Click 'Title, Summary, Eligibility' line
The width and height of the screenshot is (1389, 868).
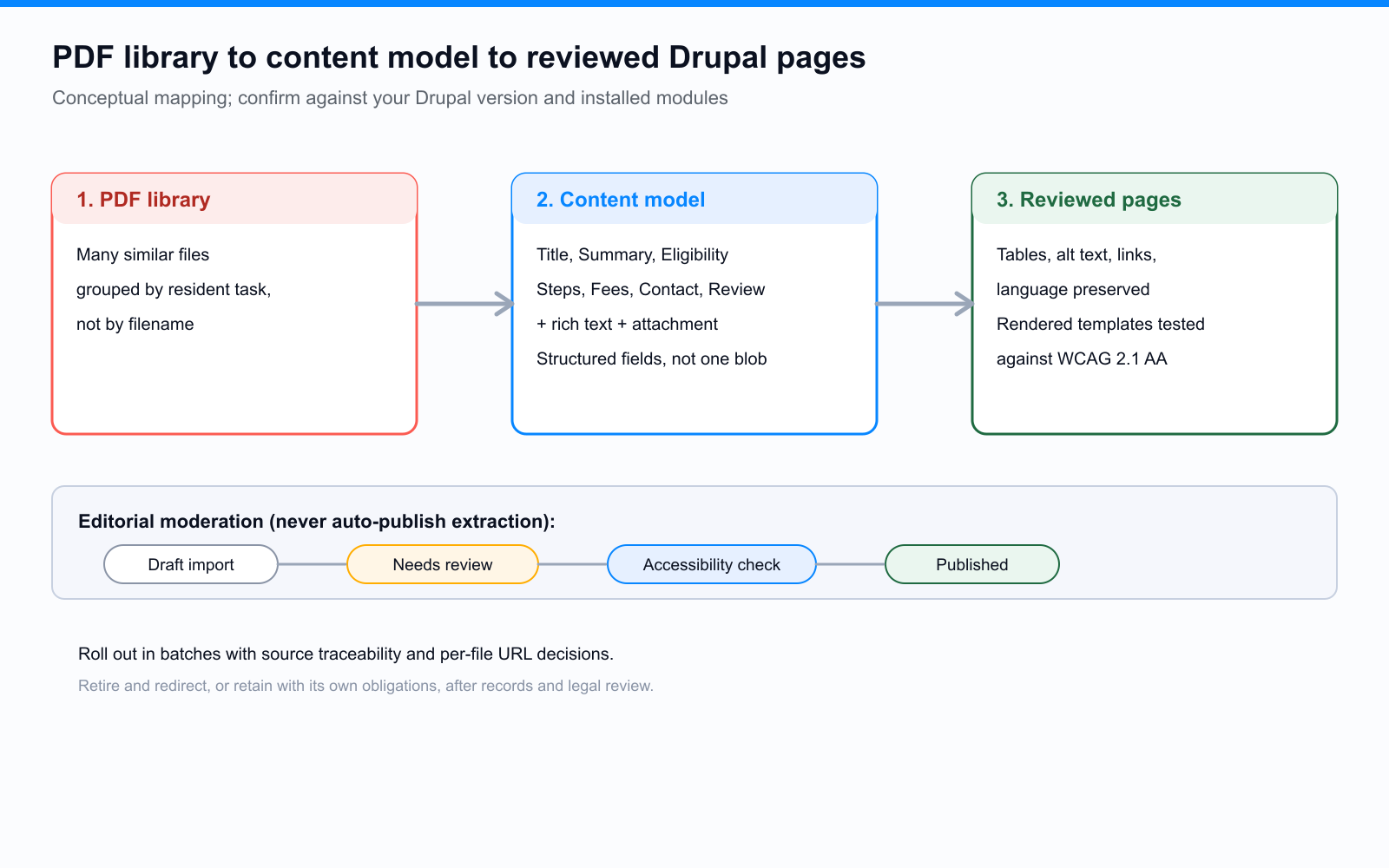(632, 254)
